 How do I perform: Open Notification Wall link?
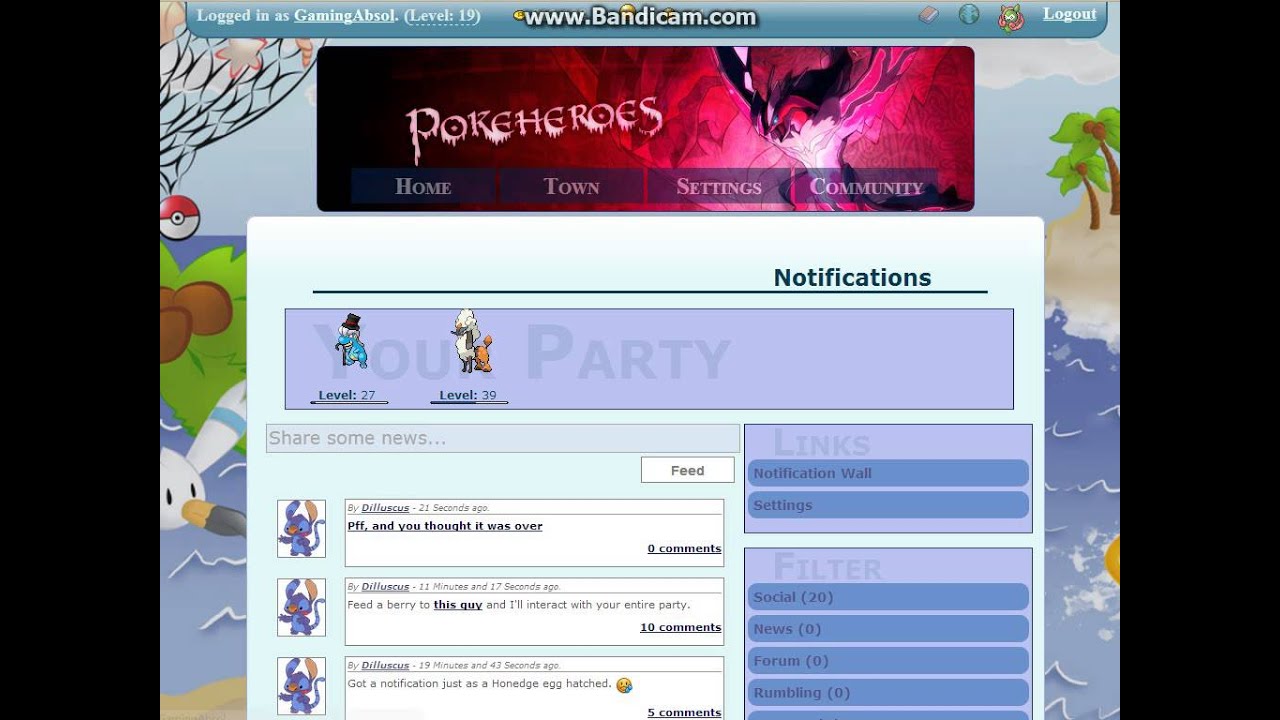(887, 473)
